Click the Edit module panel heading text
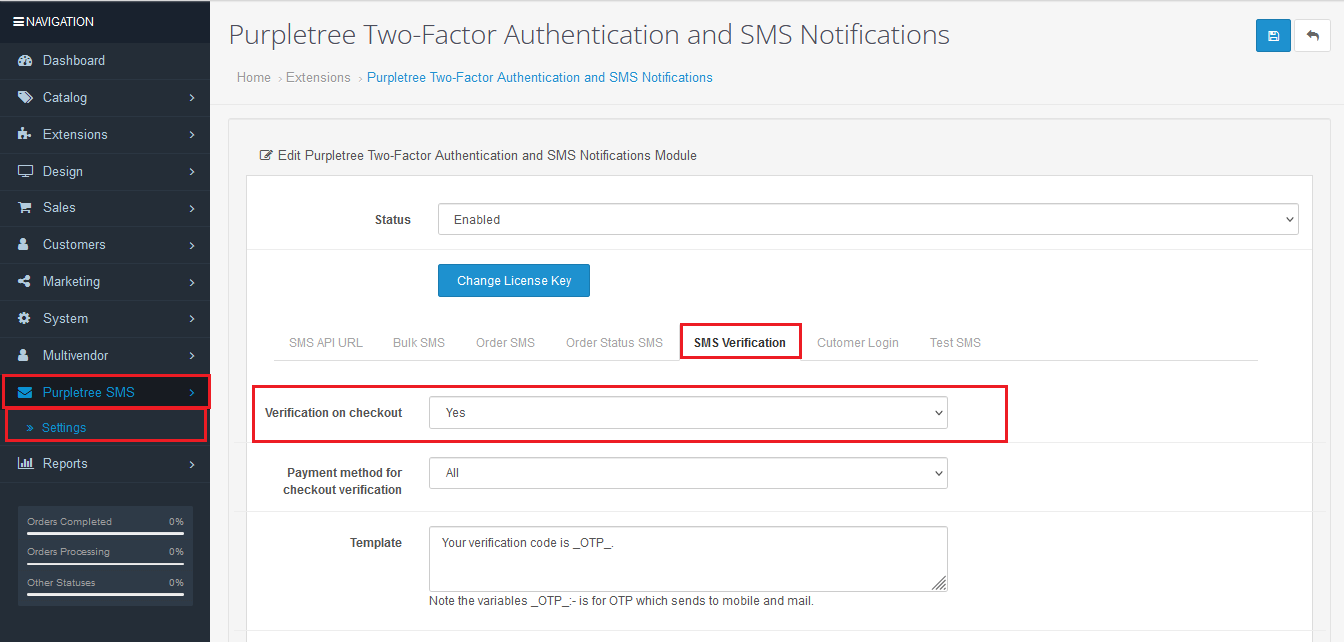 pyautogui.click(x=487, y=155)
